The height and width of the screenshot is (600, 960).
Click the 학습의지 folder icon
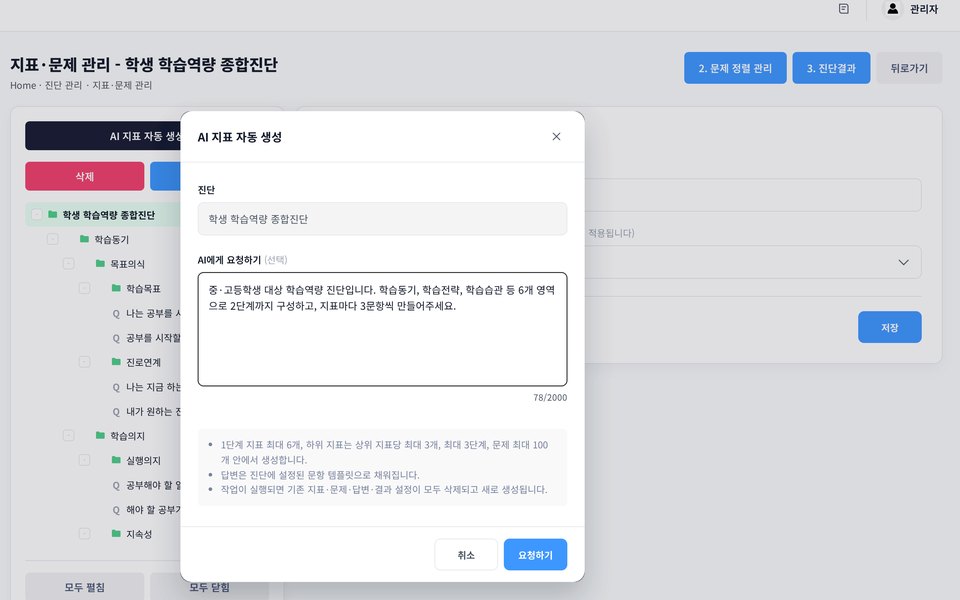[100, 435]
